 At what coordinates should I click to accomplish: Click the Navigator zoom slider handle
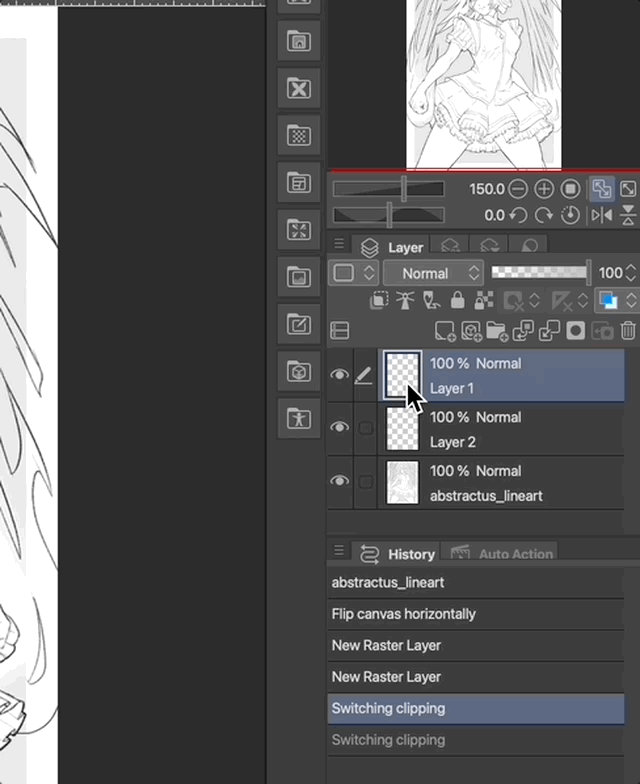[x=404, y=188]
